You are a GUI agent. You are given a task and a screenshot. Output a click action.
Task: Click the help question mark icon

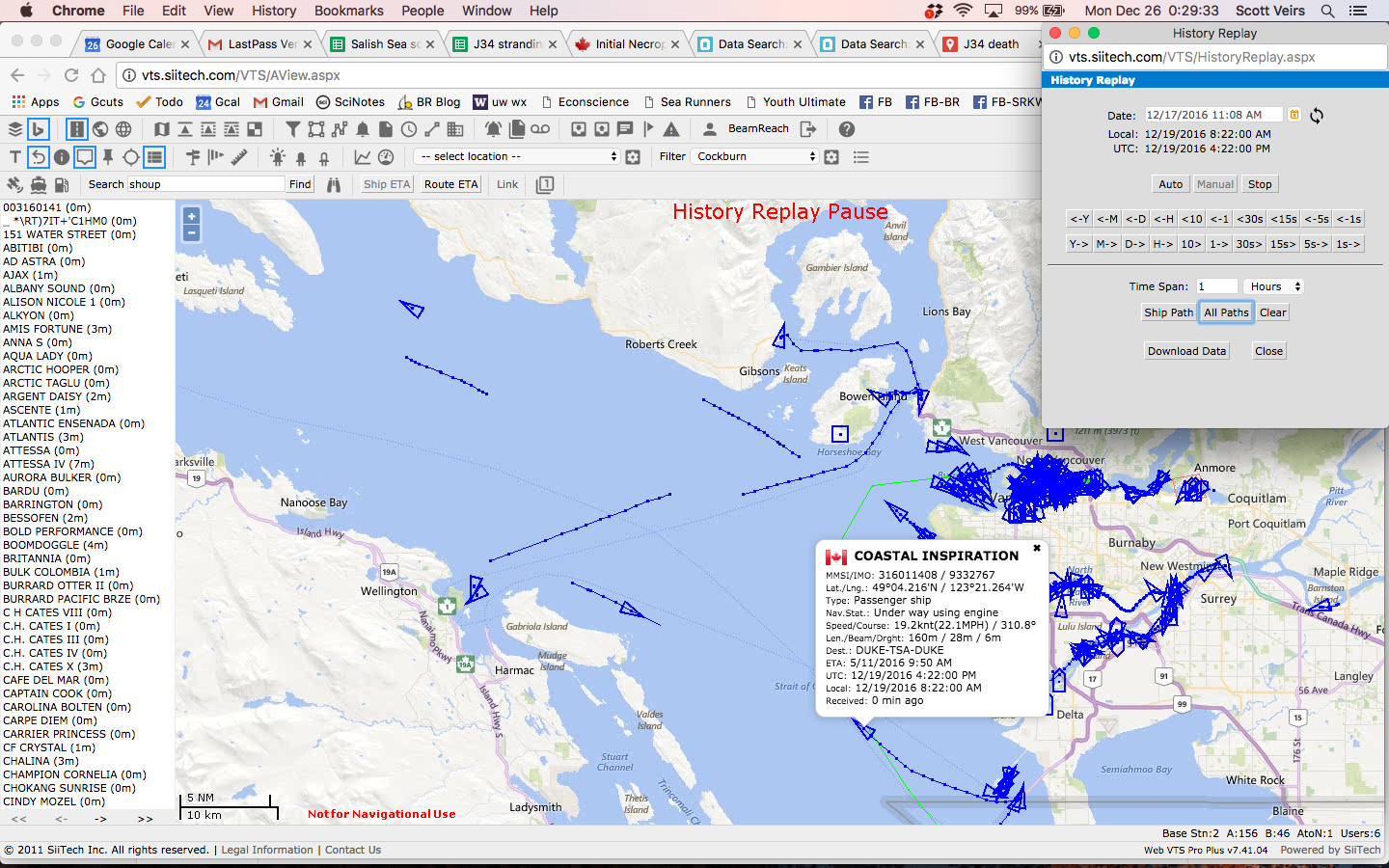847,129
